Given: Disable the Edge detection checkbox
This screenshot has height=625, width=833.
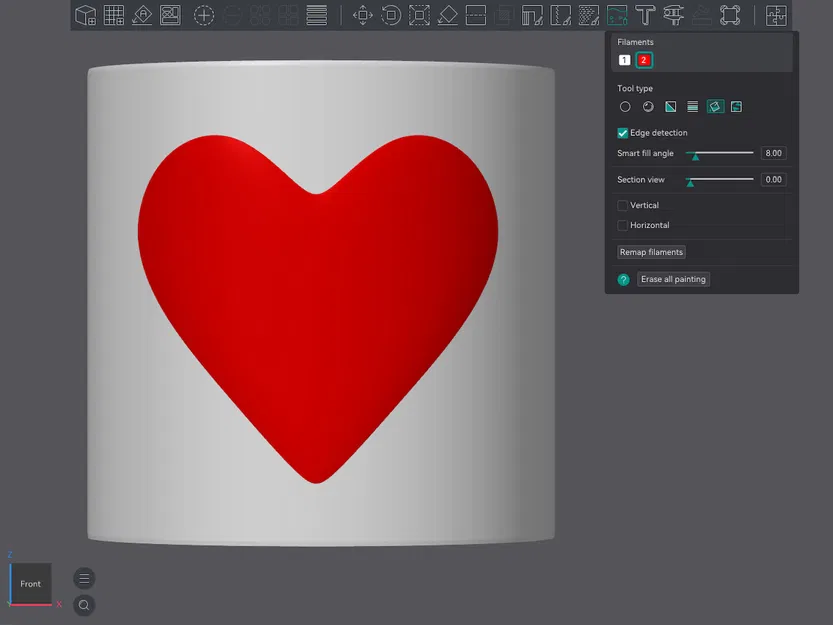Looking at the screenshot, I should (x=622, y=132).
